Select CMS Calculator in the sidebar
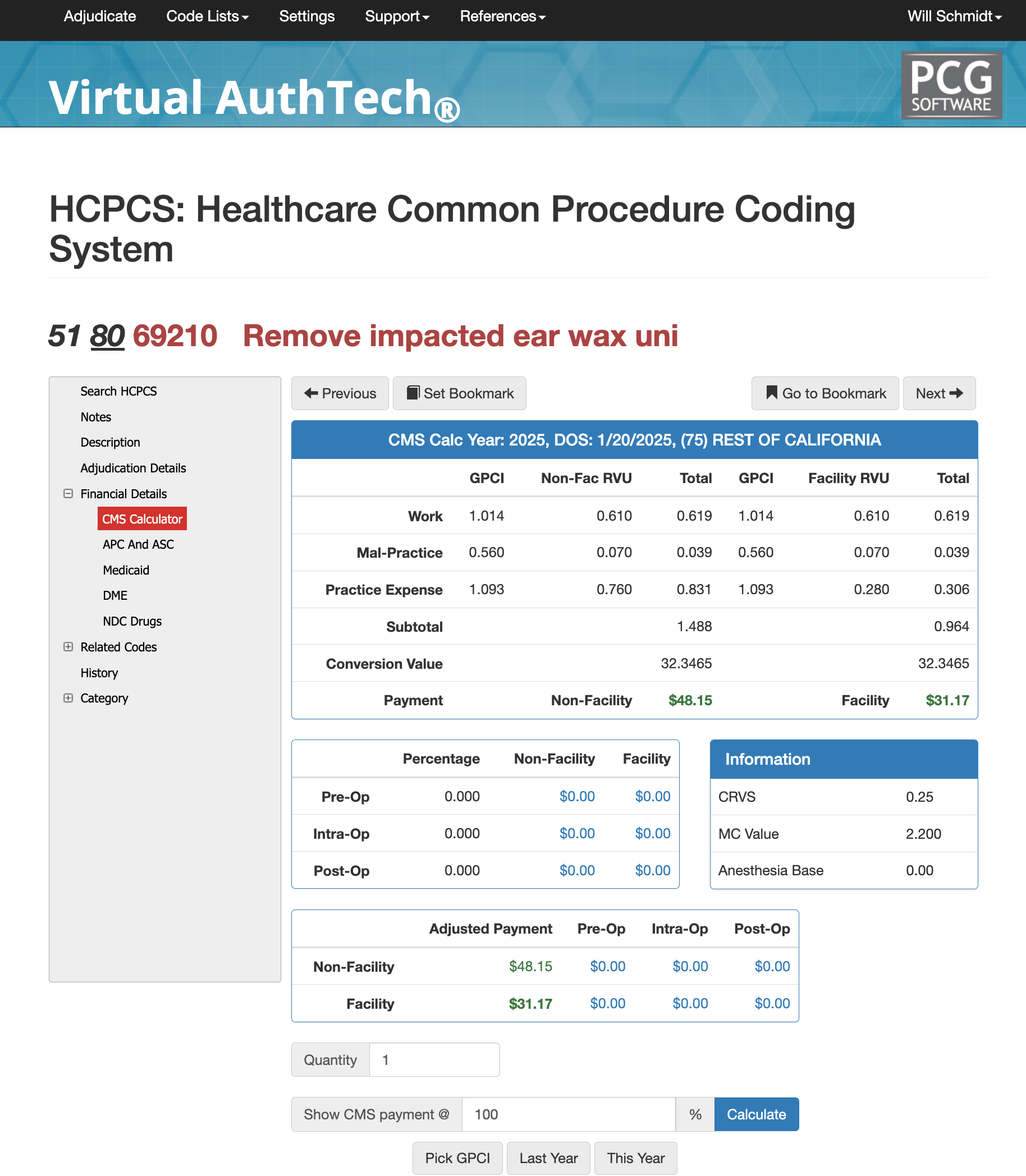The height and width of the screenshot is (1176, 1026). (x=141, y=518)
